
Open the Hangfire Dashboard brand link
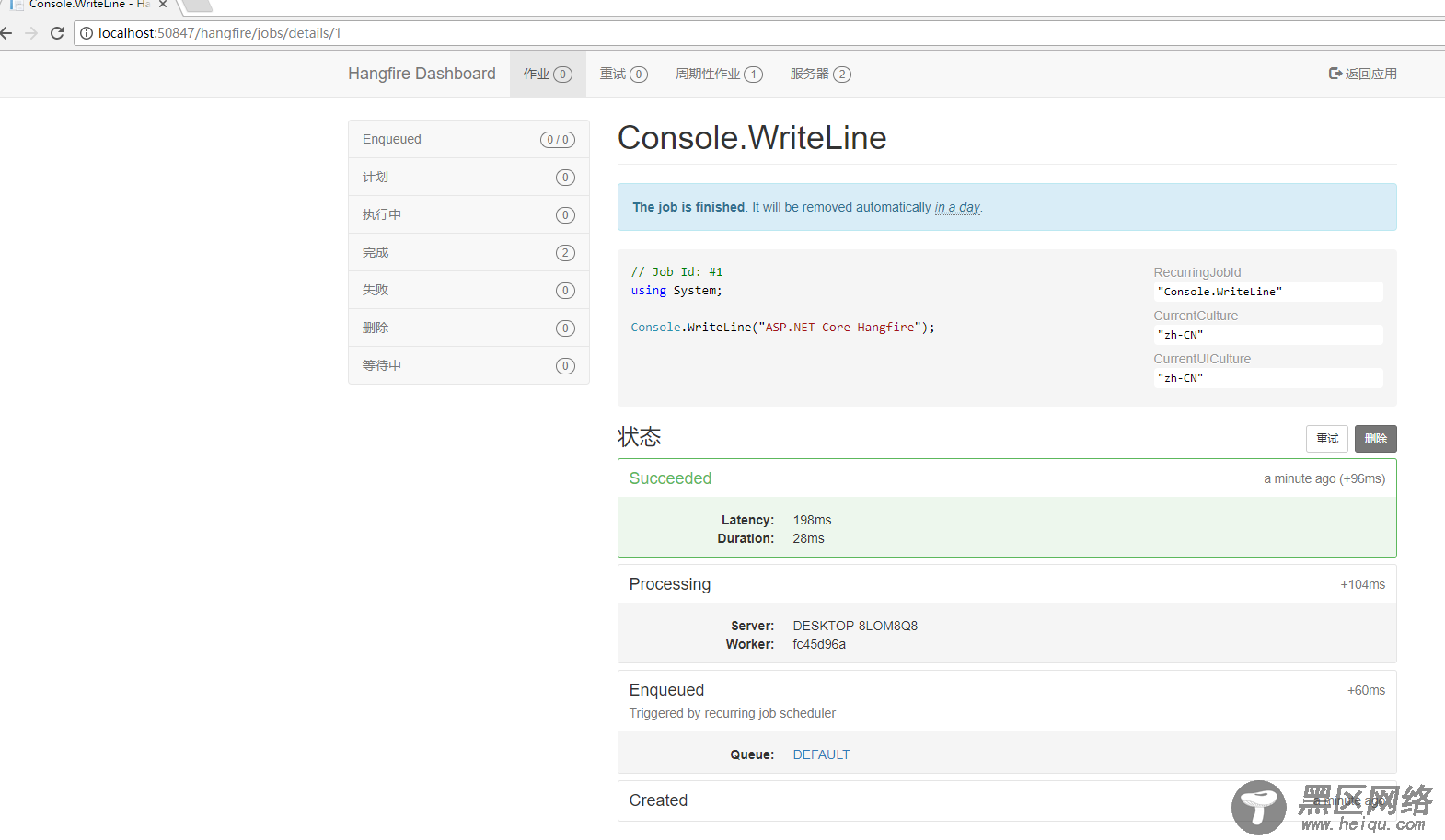(x=422, y=74)
